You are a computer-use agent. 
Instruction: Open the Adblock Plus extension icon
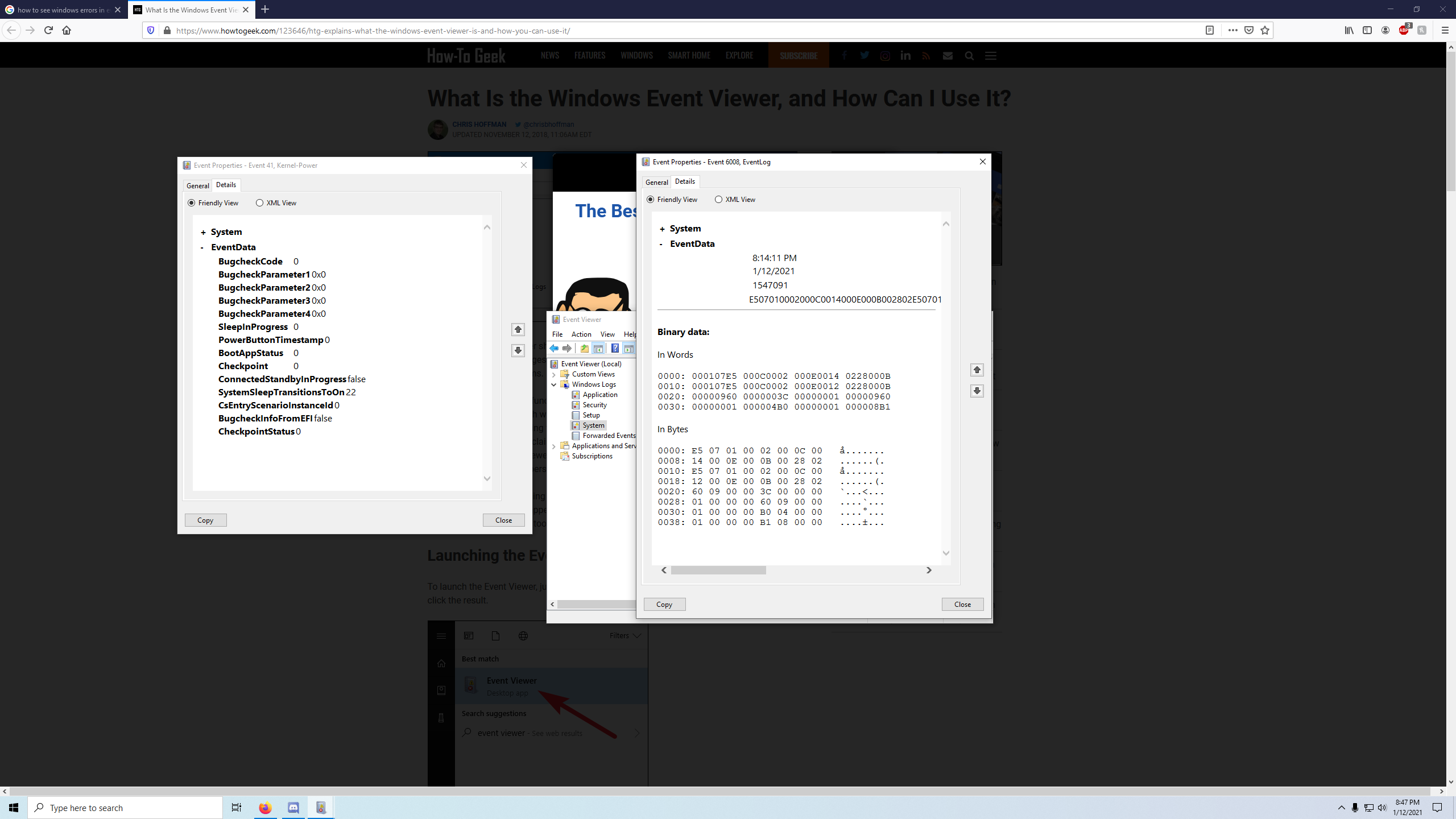1404,30
